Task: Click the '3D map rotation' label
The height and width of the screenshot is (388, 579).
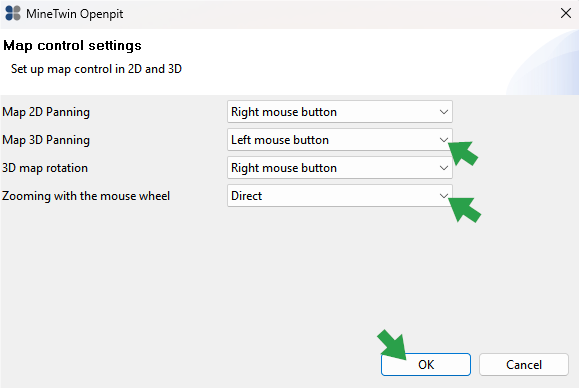Action: (x=45, y=168)
